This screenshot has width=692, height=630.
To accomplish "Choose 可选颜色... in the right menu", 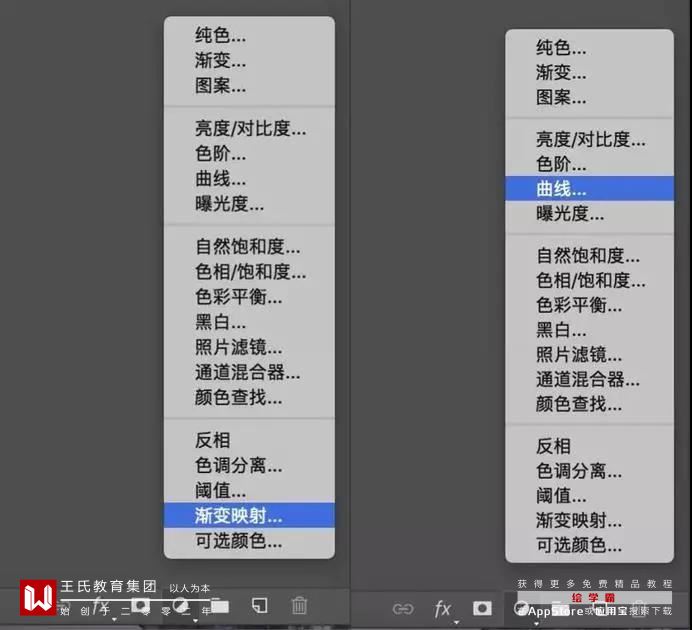I will pos(589,545).
